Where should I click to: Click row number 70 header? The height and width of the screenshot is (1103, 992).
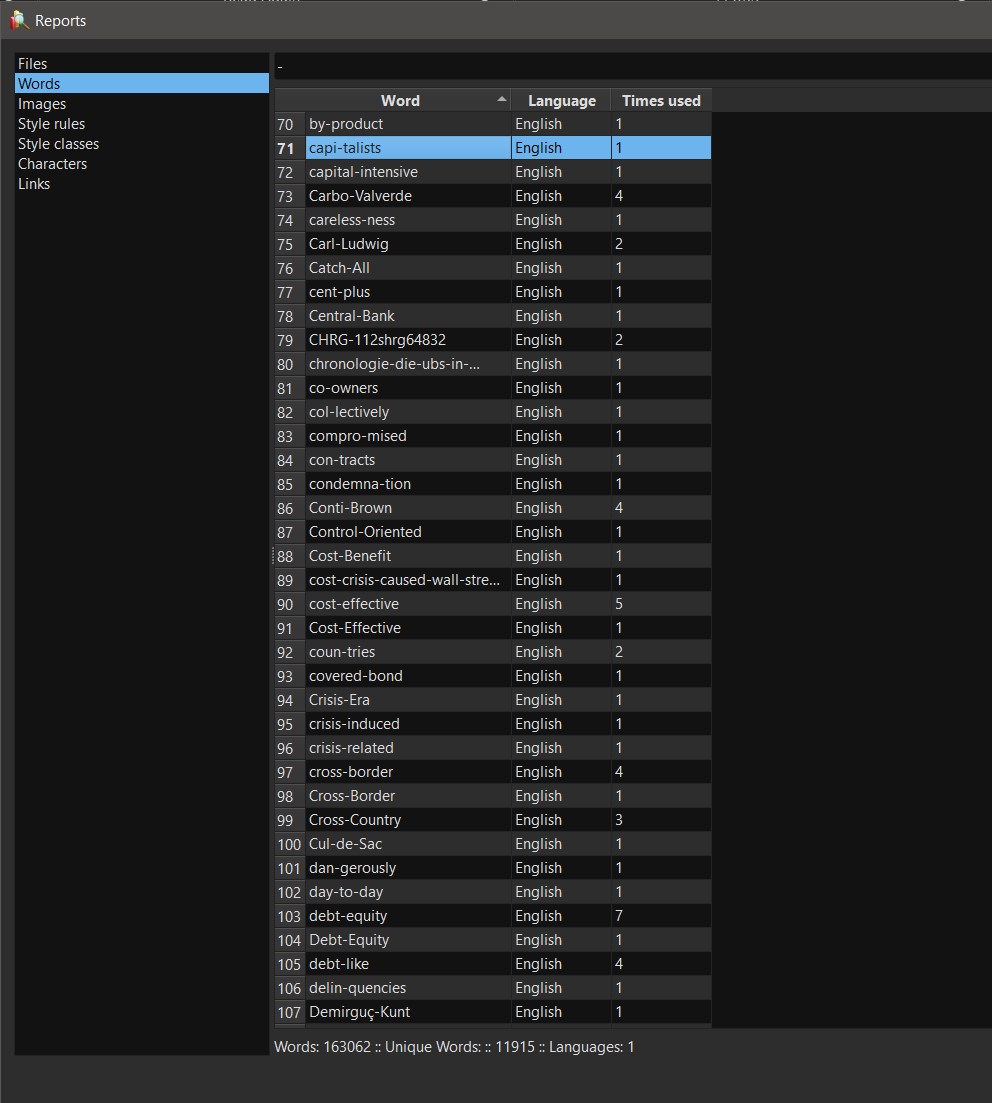[289, 124]
